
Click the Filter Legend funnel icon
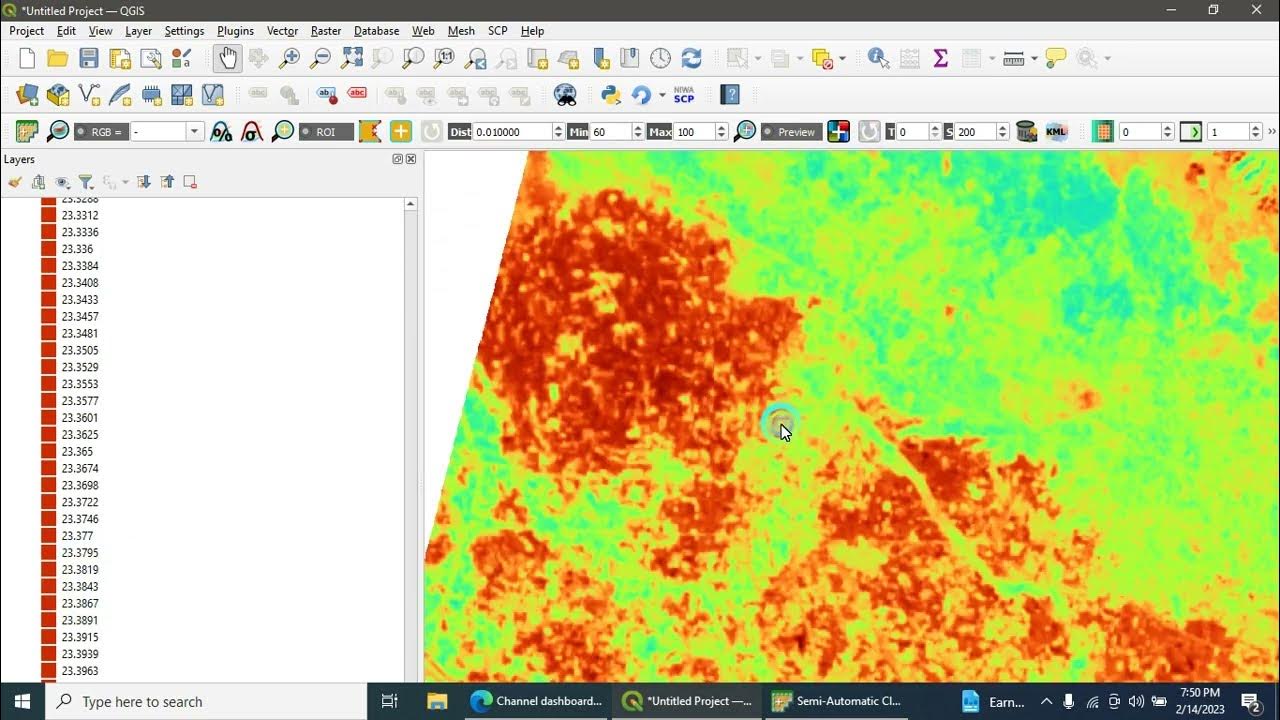coord(86,182)
